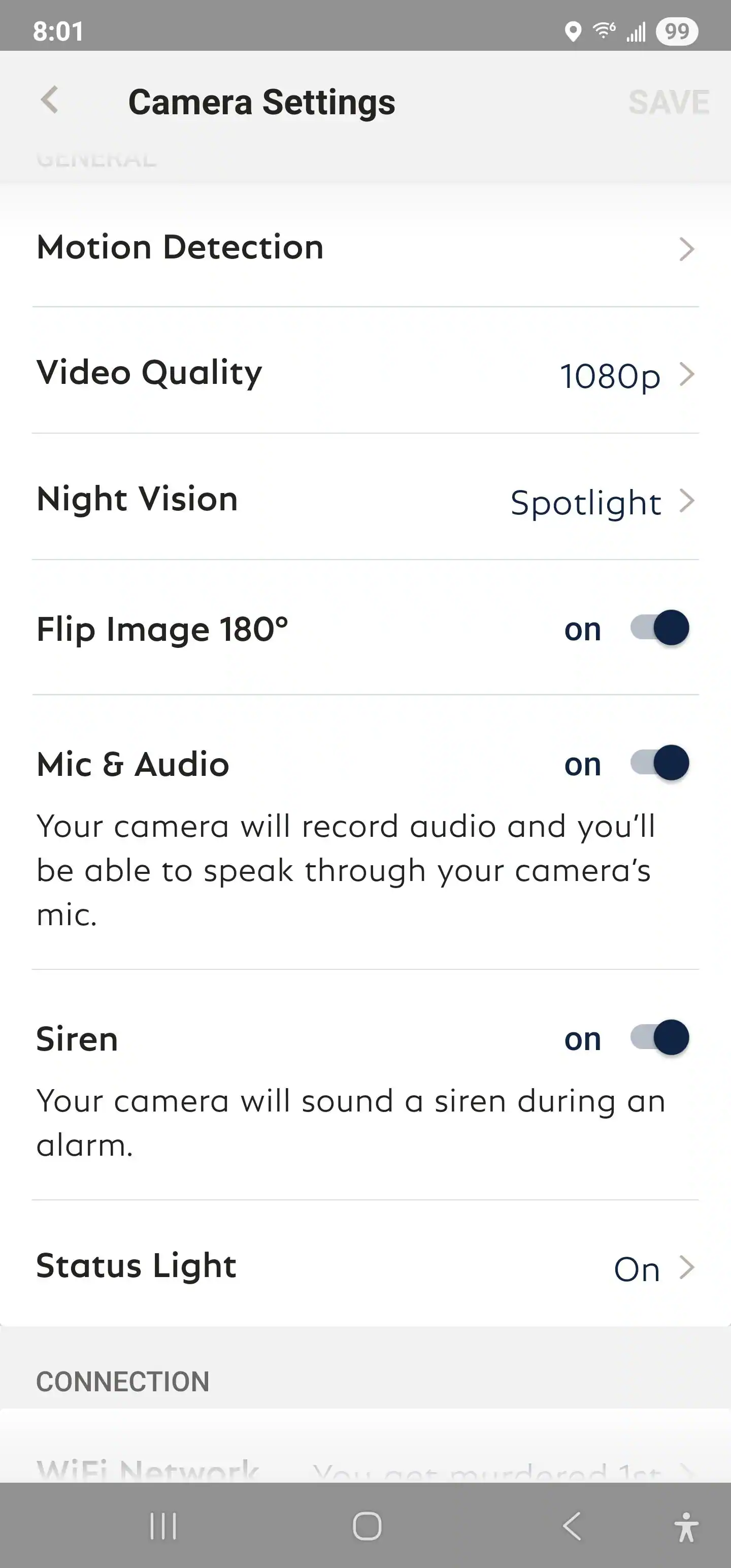This screenshot has width=731, height=1568.
Task: Tap the Android navigation back icon
Action: pos(572,1526)
